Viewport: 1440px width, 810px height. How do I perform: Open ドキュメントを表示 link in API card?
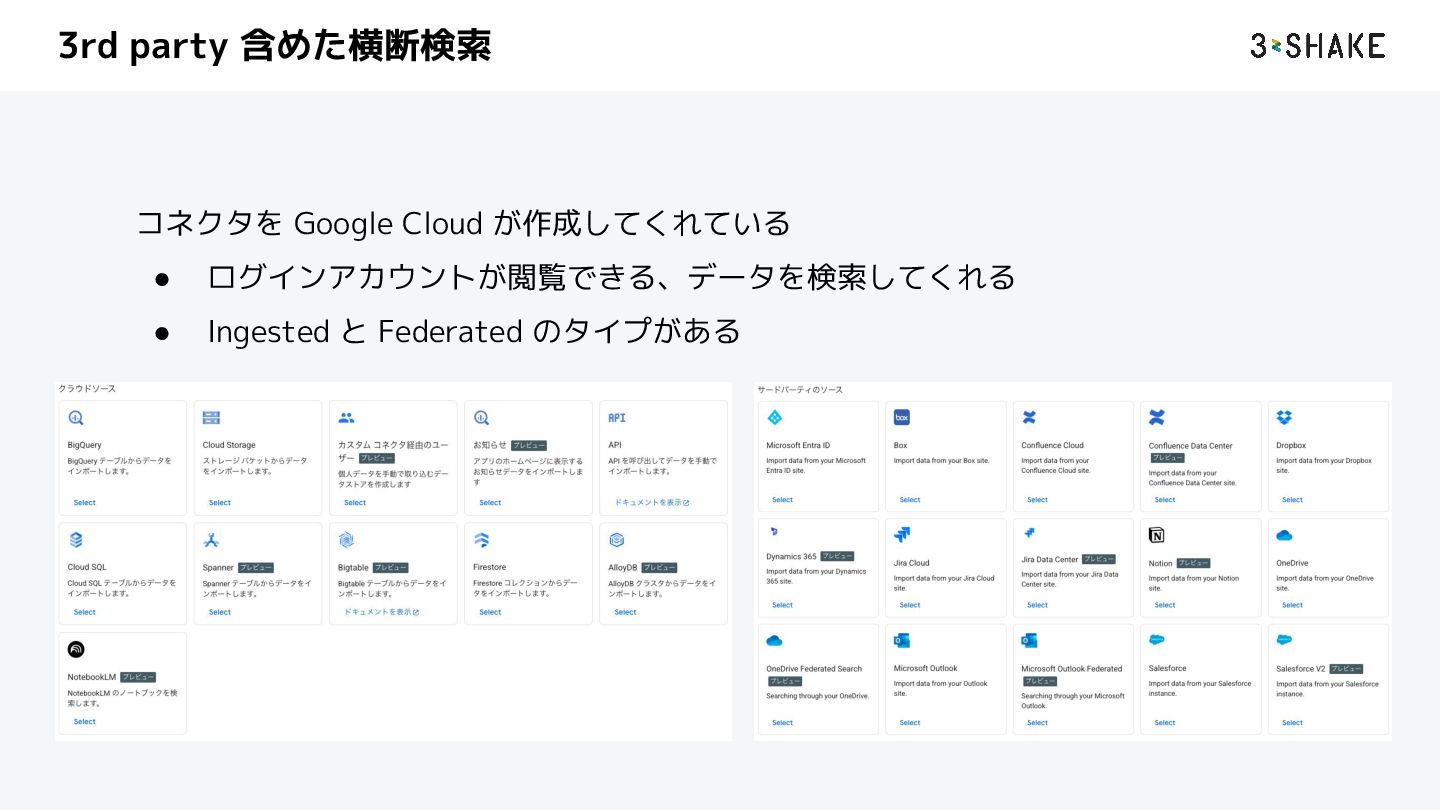(x=651, y=503)
